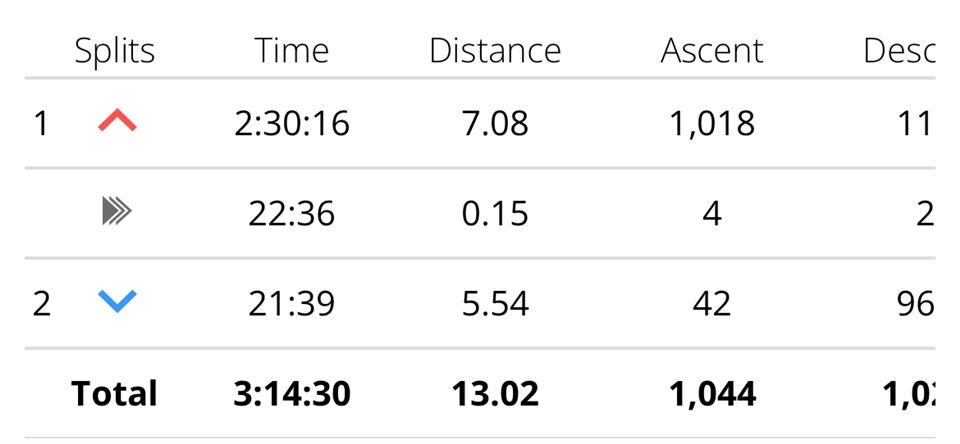The image size is (960, 444).
Task: Click split number 2 label
Action: point(41,304)
